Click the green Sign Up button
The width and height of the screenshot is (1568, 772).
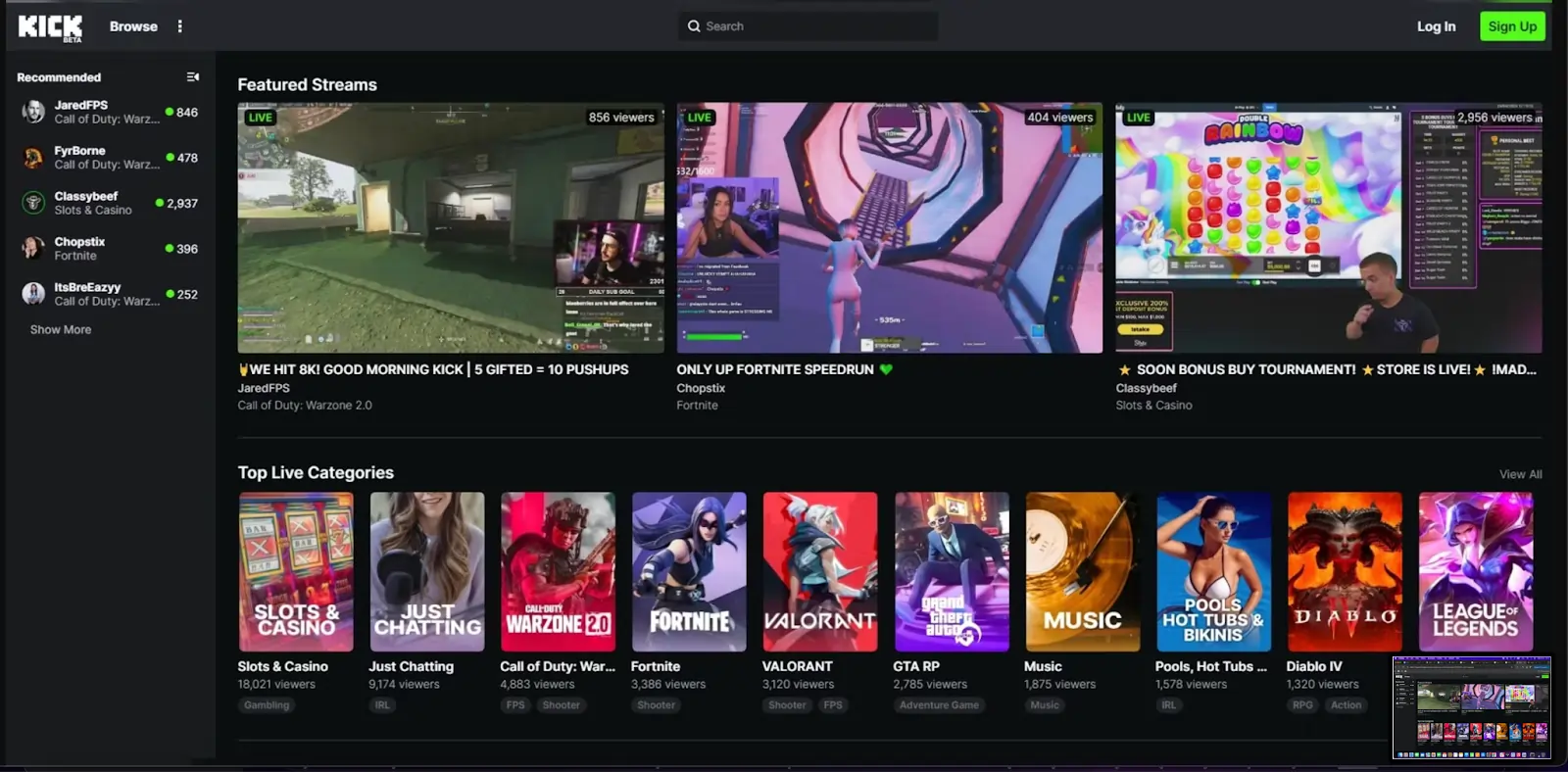1512,26
